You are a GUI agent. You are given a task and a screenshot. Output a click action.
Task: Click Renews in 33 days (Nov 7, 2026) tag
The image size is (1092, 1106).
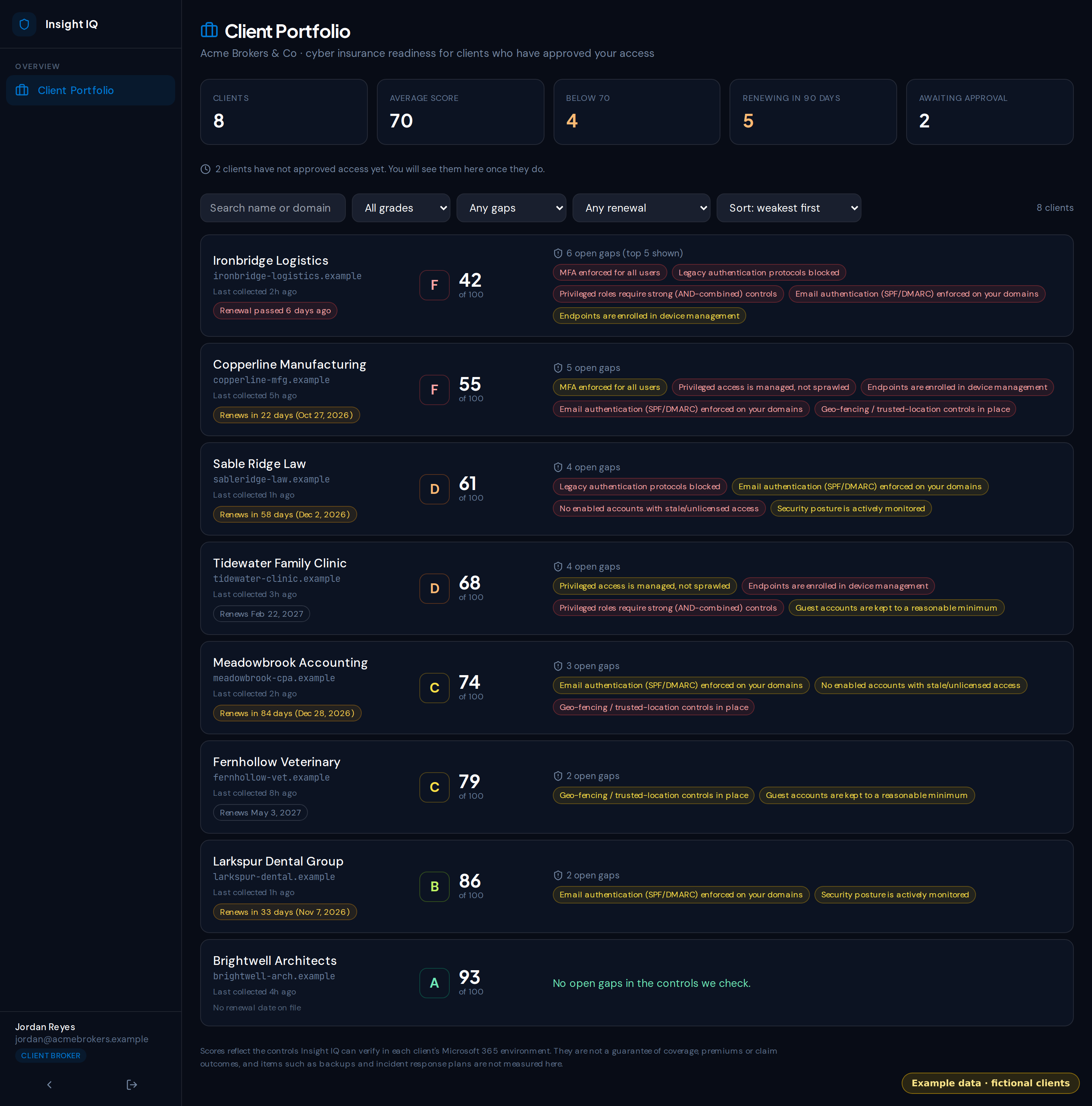pos(285,912)
